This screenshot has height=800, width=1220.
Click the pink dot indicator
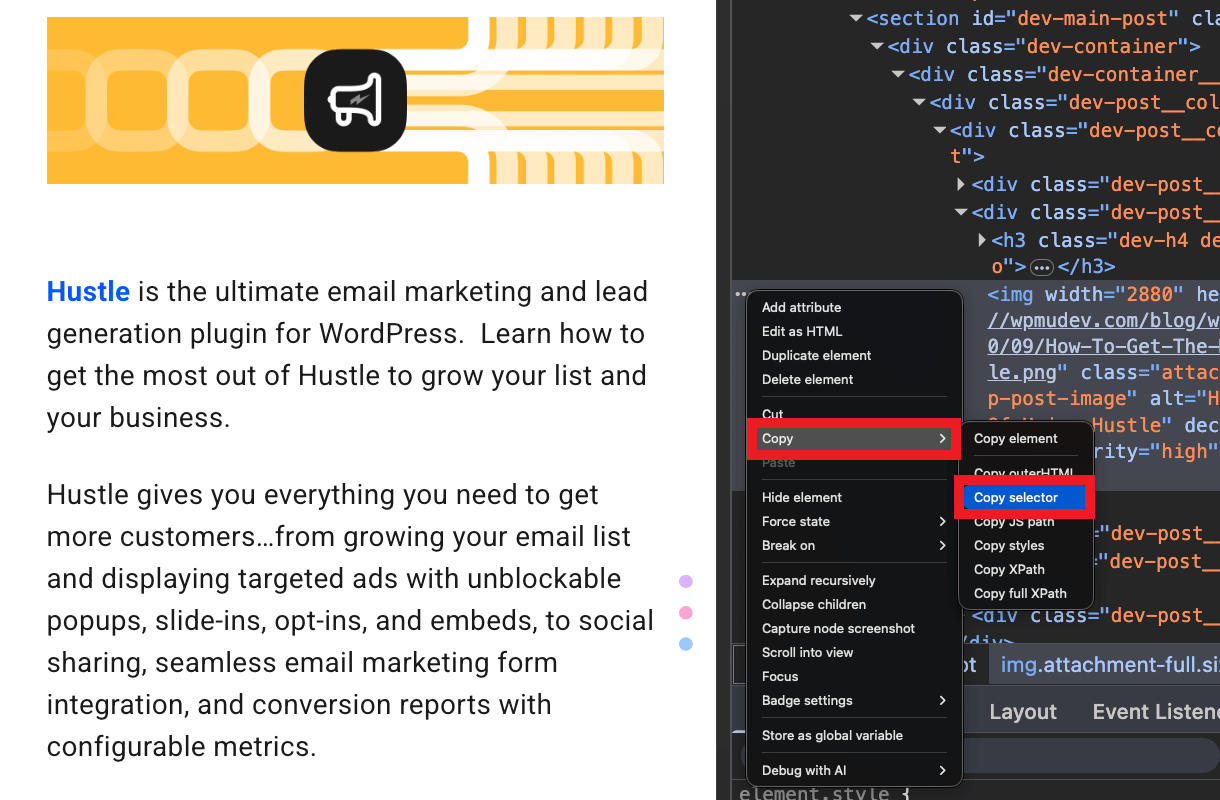pyautogui.click(x=686, y=612)
